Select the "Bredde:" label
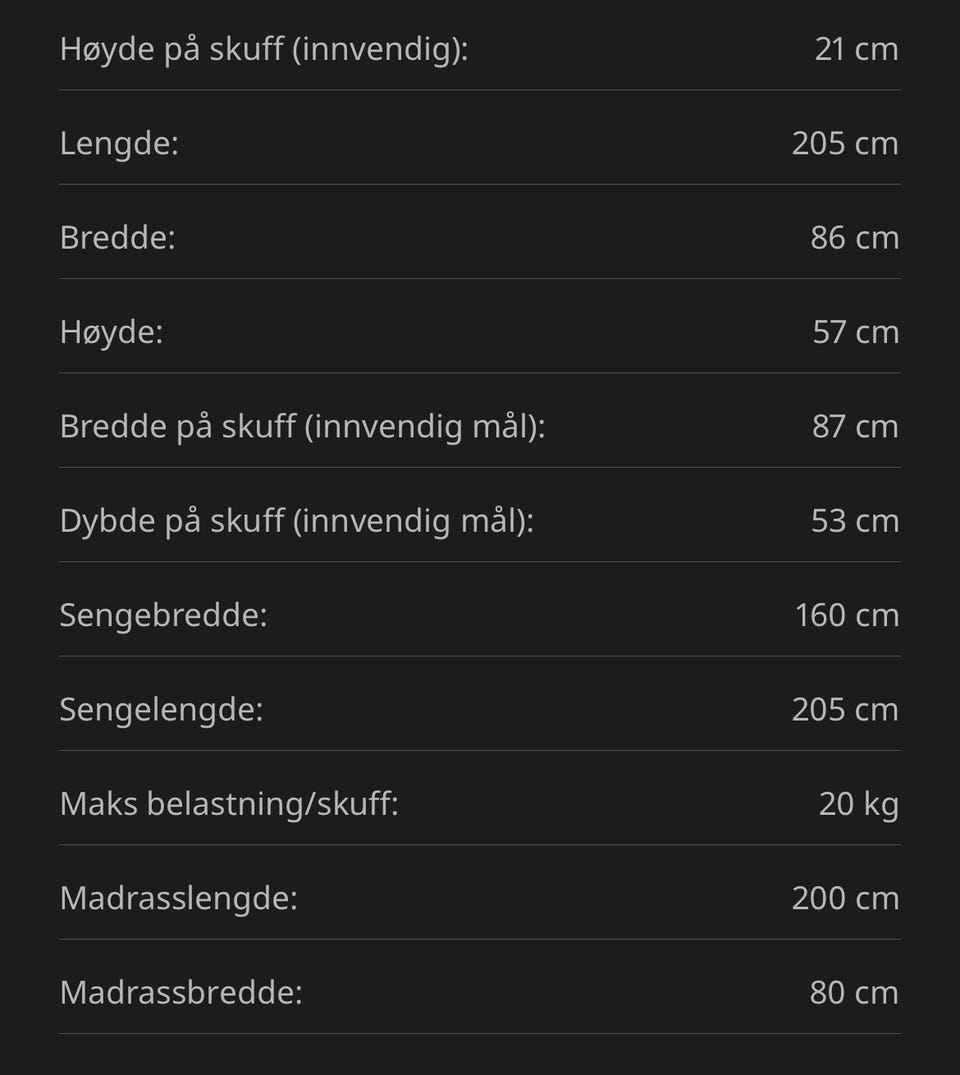The height and width of the screenshot is (1075, 960). (118, 238)
